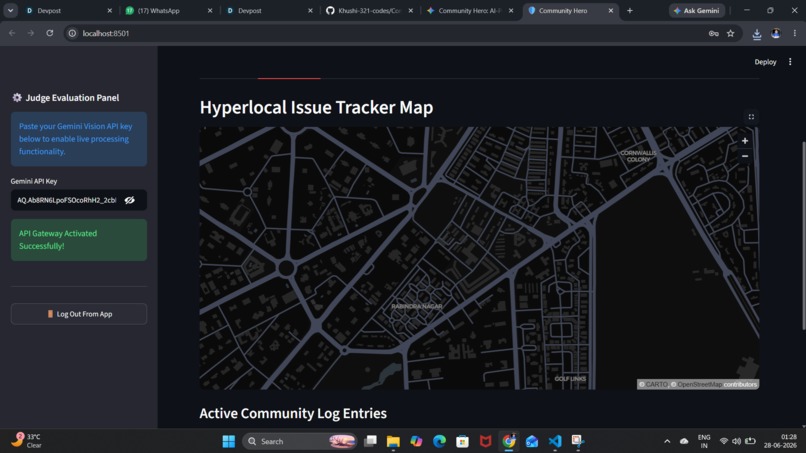Zoom in on the issue tracker map
The width and height of the screenshot is (806, 453).
tap(745, 141)
